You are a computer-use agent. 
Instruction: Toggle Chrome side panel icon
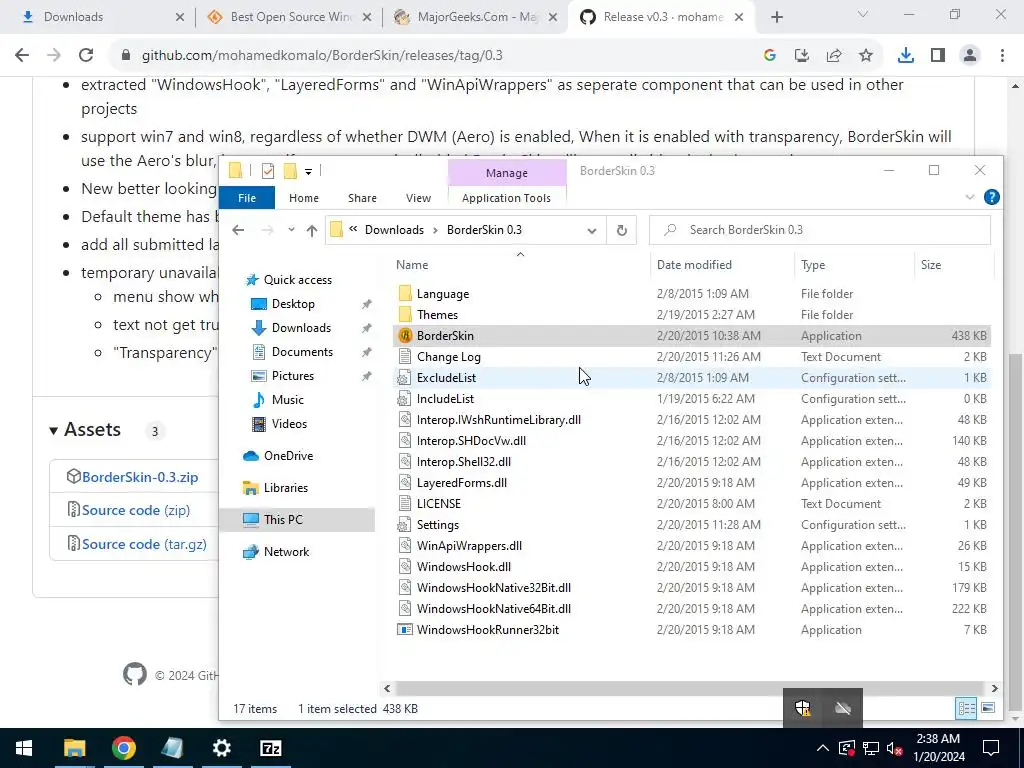click(x=938, y=56)
